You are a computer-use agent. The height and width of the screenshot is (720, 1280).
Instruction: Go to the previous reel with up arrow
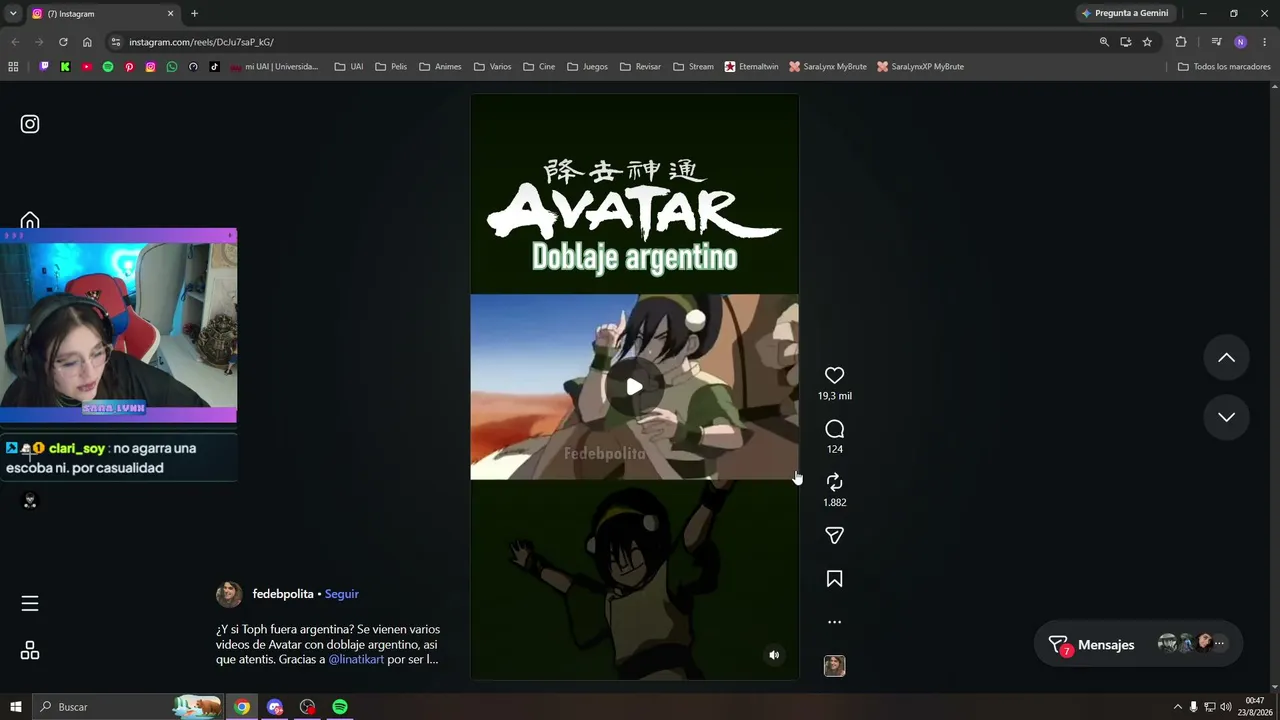click(1226, 358)
